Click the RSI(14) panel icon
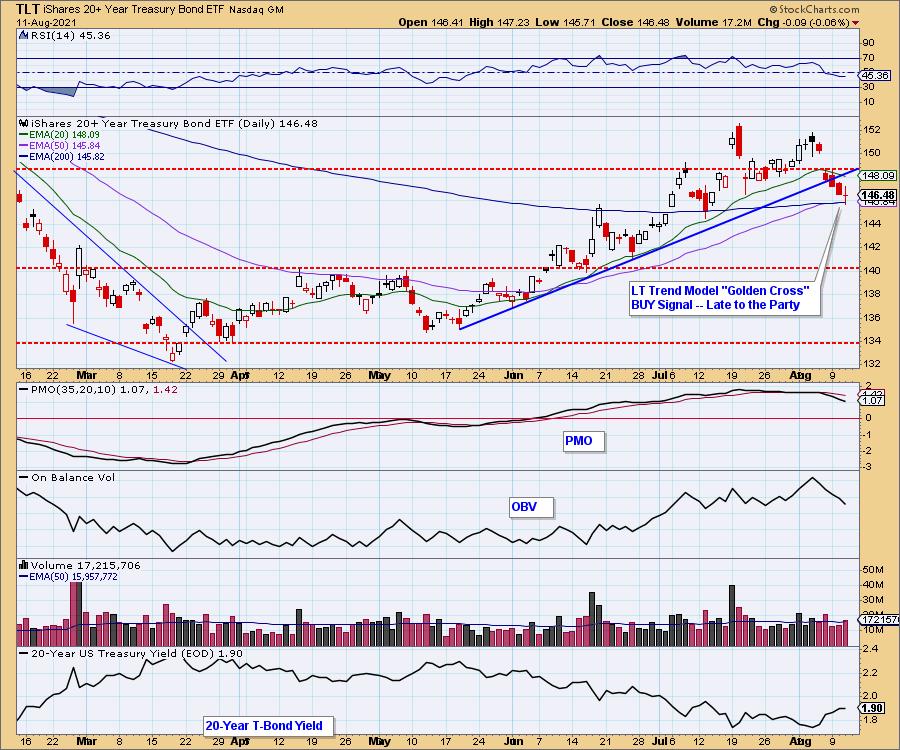Image resolution: width=900 pixels, height=750 pixels. pyautogui.click(x=24, y=35)
